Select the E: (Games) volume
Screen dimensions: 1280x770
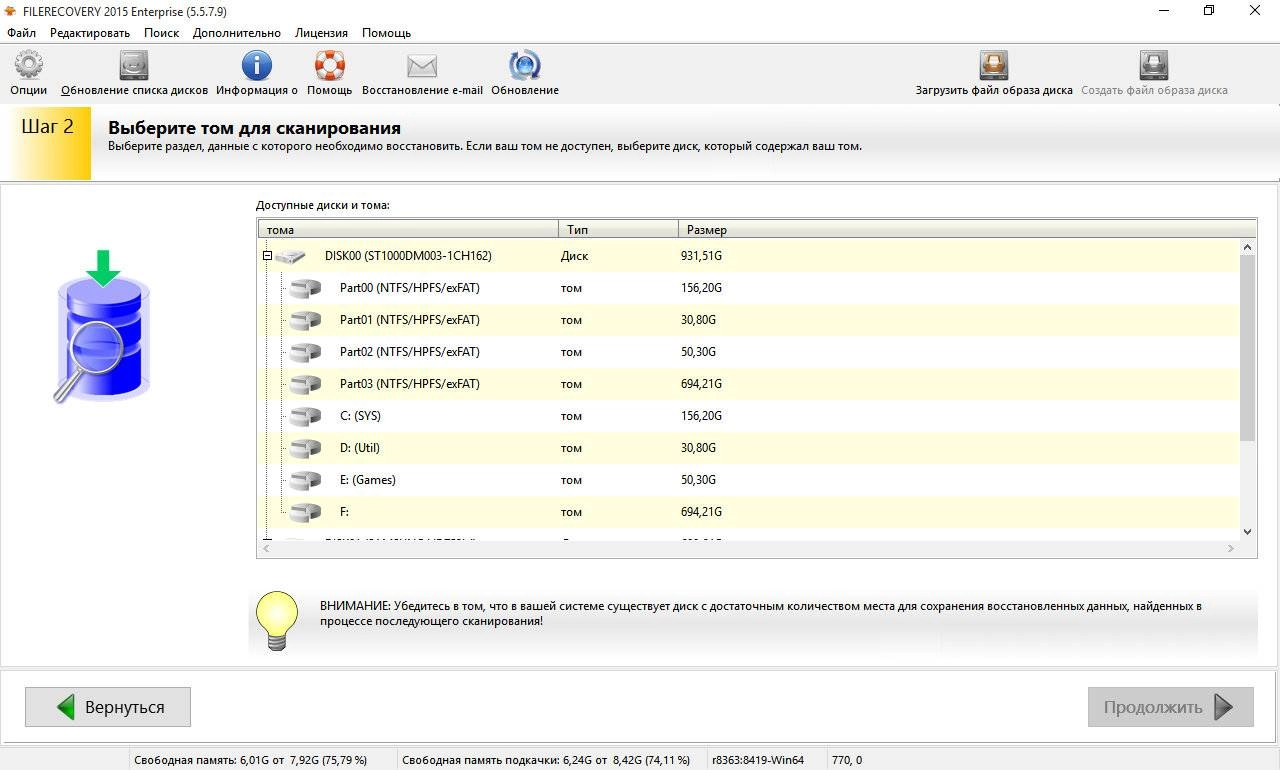pos(748,480)
